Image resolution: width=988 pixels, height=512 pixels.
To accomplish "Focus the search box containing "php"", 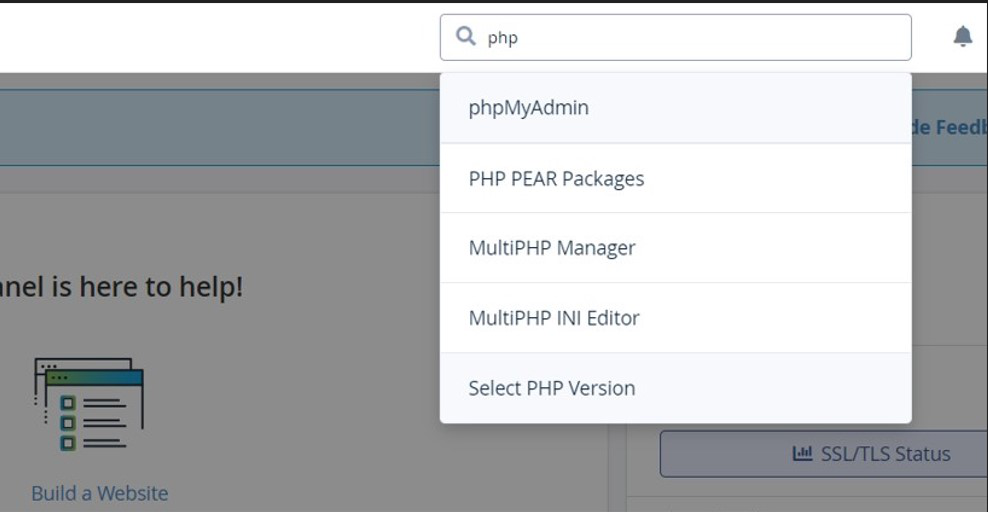I will (690, 38).
